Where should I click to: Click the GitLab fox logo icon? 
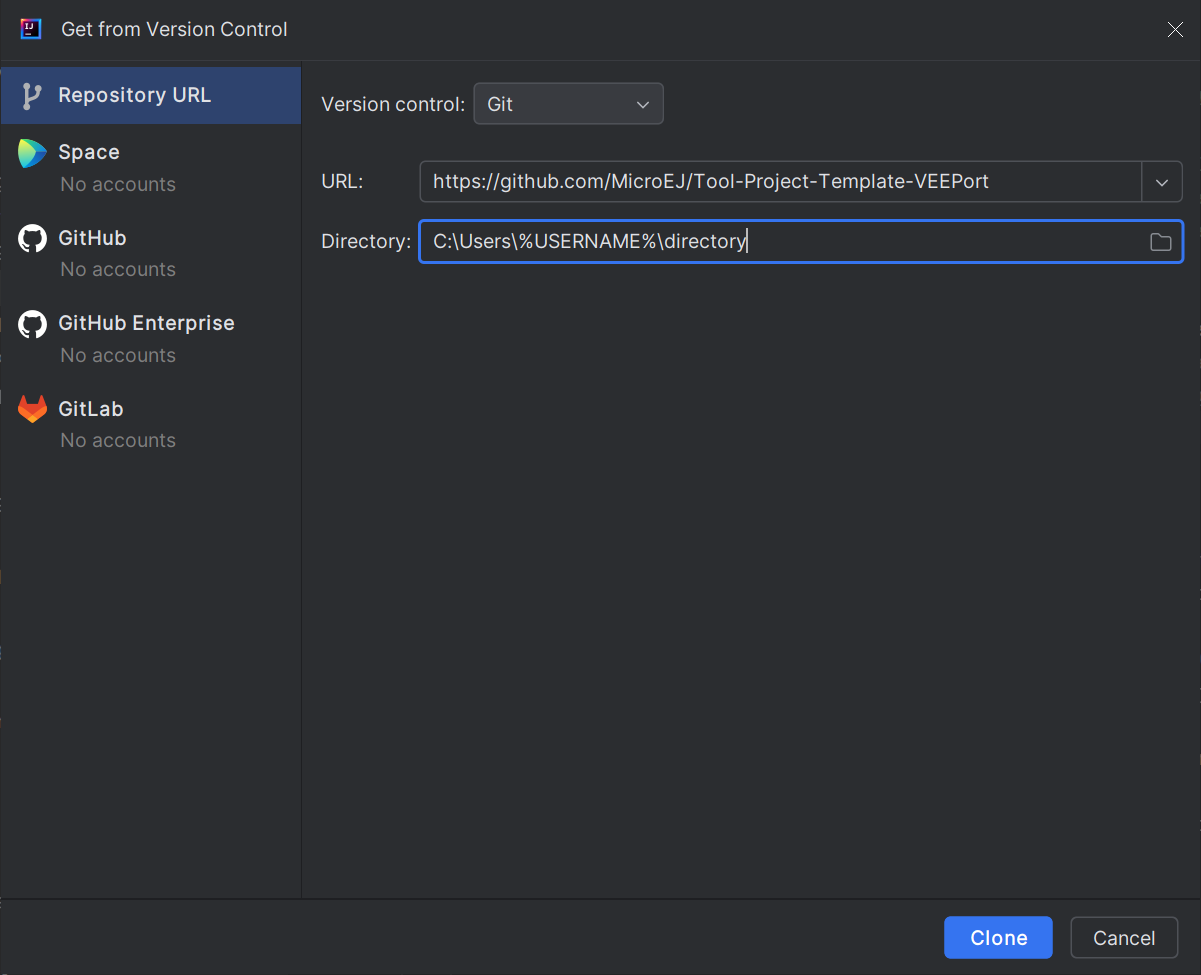tap(32, 409)
